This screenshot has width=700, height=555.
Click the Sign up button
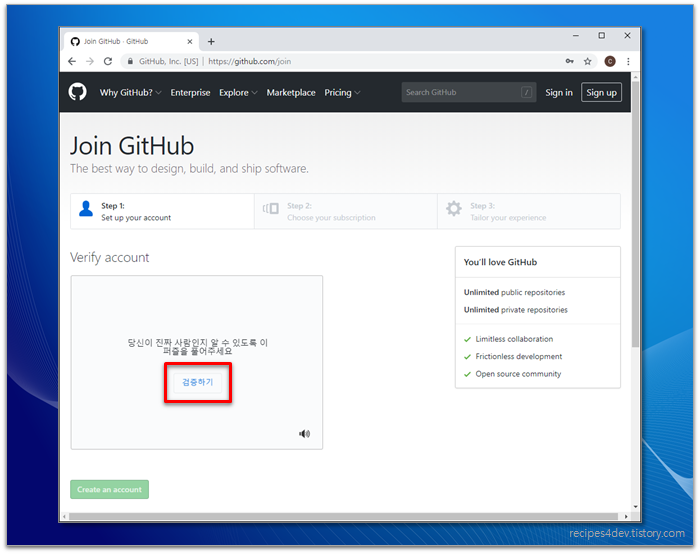pos(601,92)
